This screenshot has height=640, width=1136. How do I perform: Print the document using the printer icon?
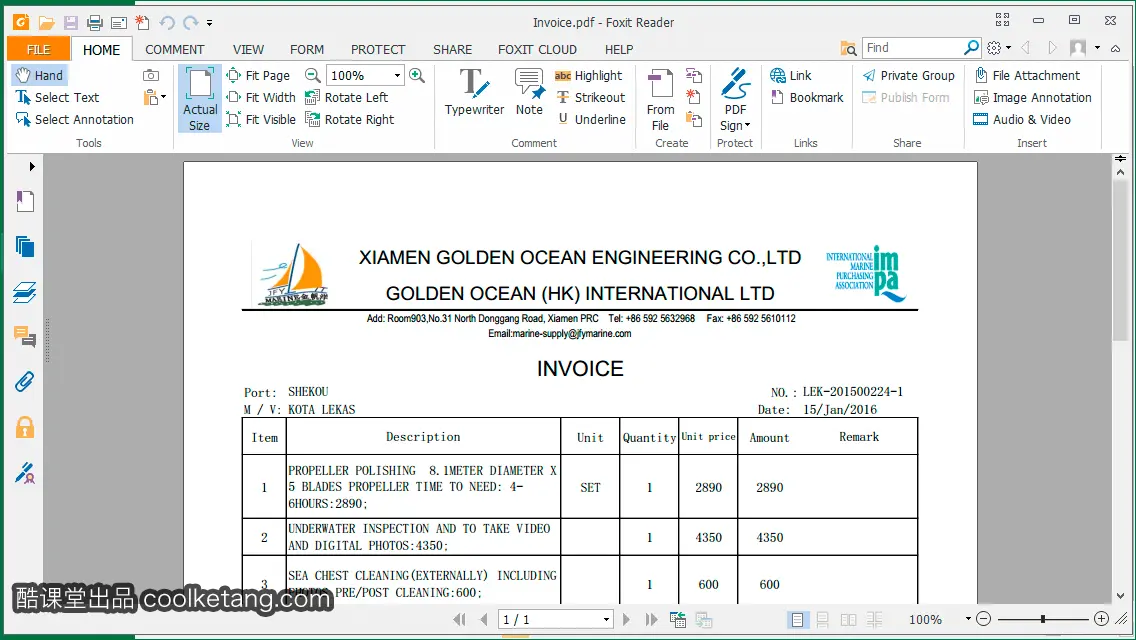(x=95, y=22)
